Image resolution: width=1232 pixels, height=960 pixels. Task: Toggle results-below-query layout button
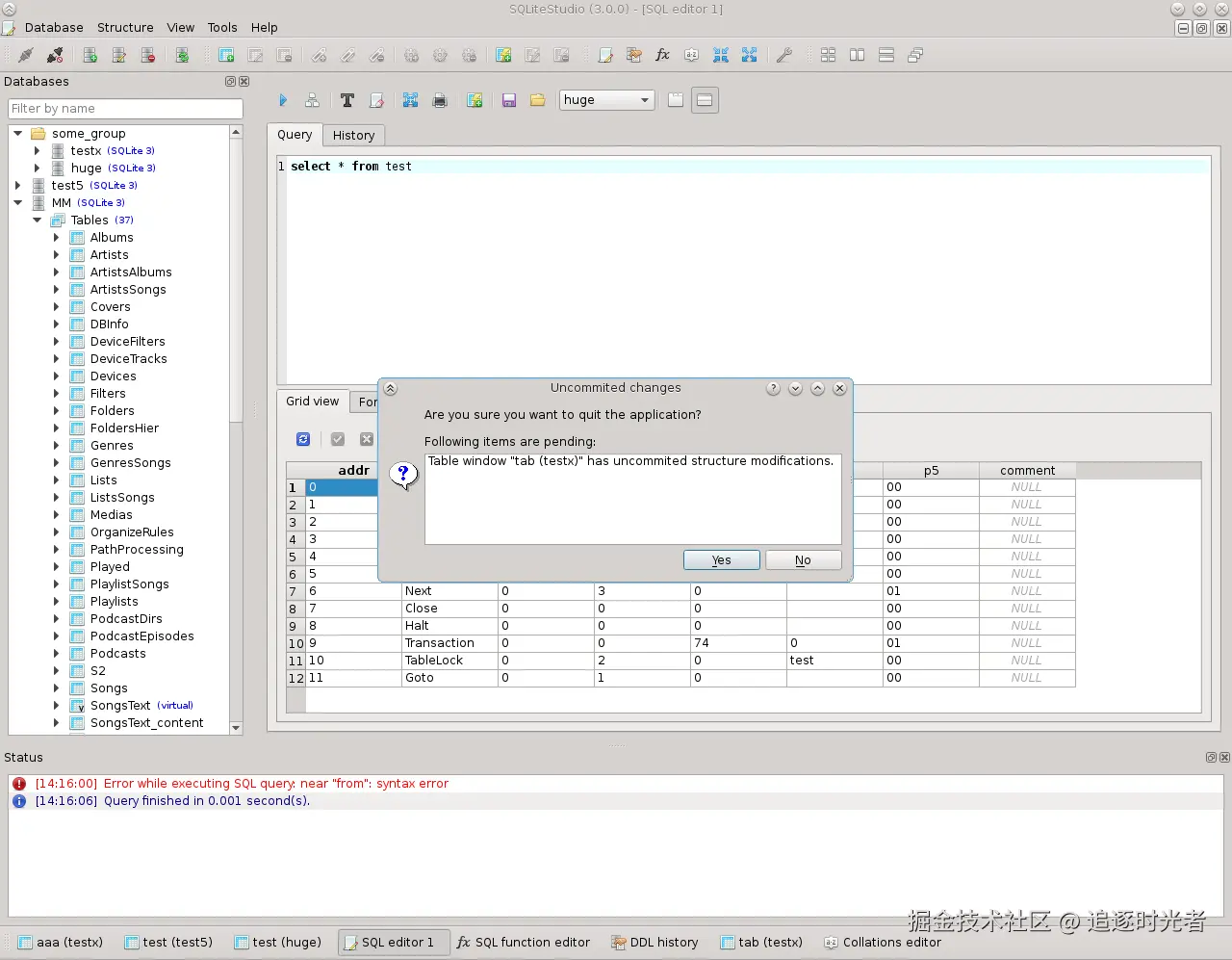coord(705,100)
